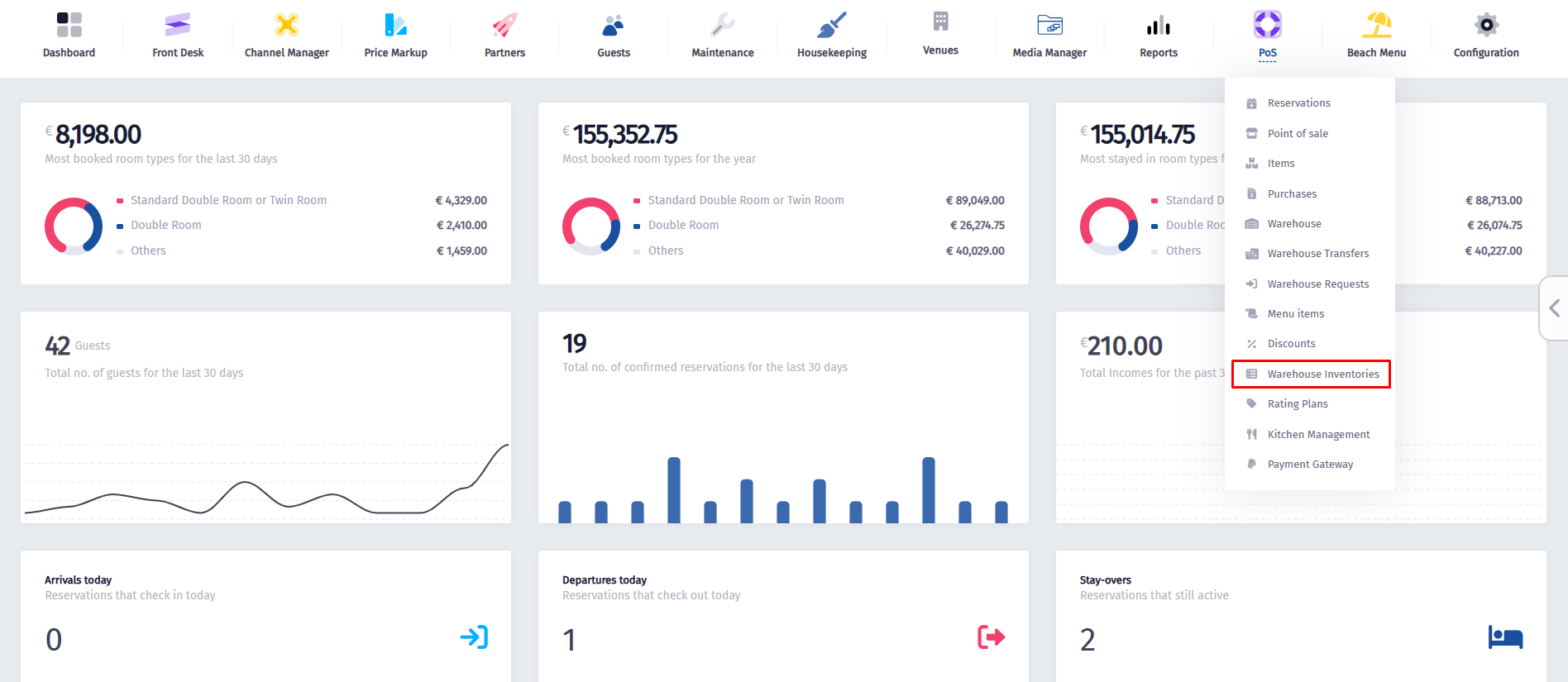Image resolution: width=1568 pixels, height=682 pixels.
Task: Click the Arrivals today check-in arrow icon
Action: tap(474, 637)
